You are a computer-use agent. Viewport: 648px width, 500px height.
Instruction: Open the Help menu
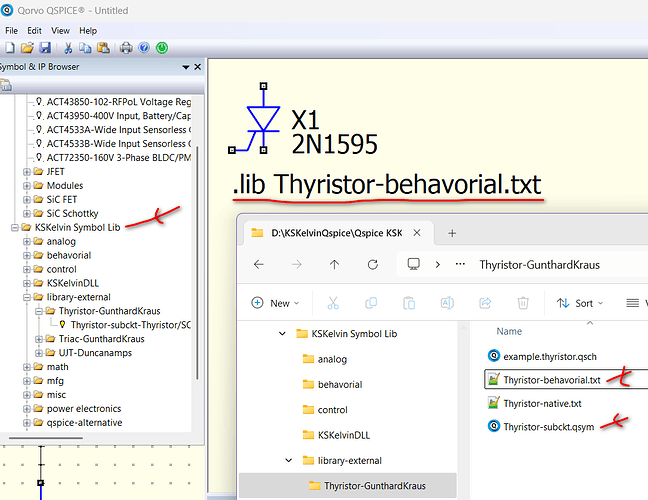click(88, 31)
